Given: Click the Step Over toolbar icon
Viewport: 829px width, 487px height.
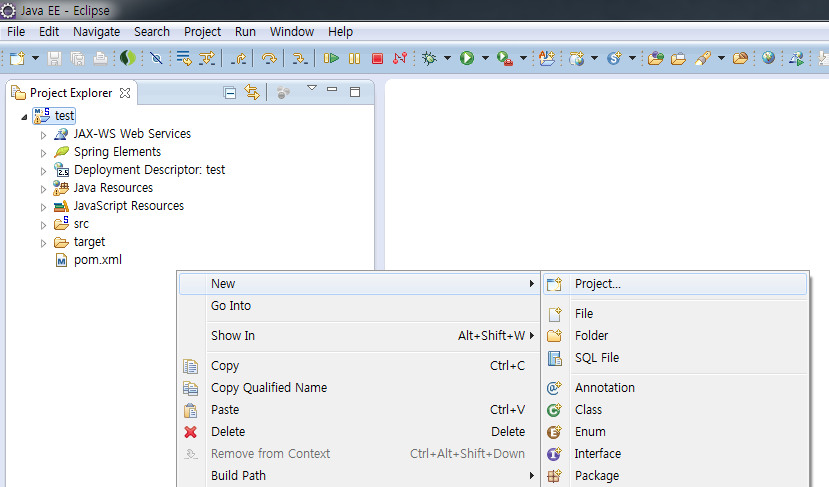Looking at the screenshot, I should coord(269,58).
